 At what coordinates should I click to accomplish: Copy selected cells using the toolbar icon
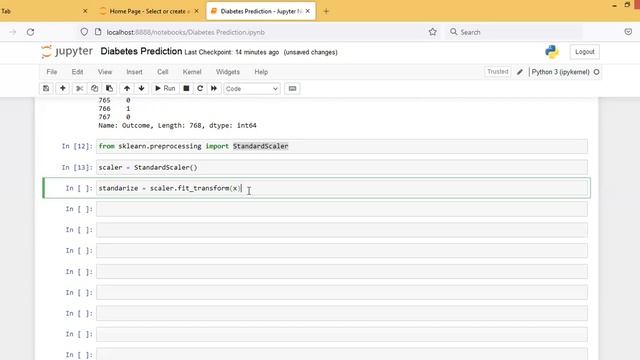(94, 89)
